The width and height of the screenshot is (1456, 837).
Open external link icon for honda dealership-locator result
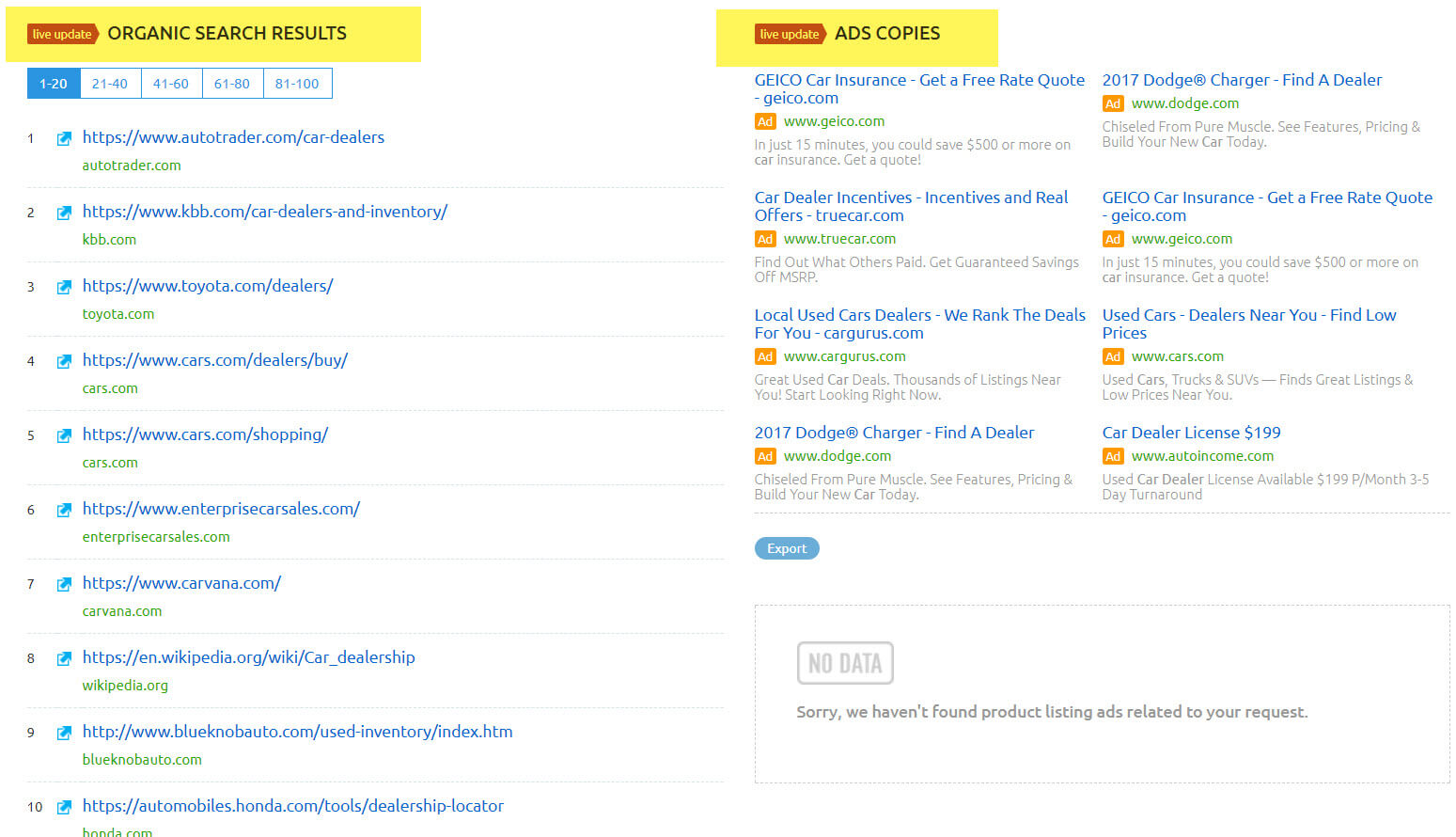[x=64, y=807]
